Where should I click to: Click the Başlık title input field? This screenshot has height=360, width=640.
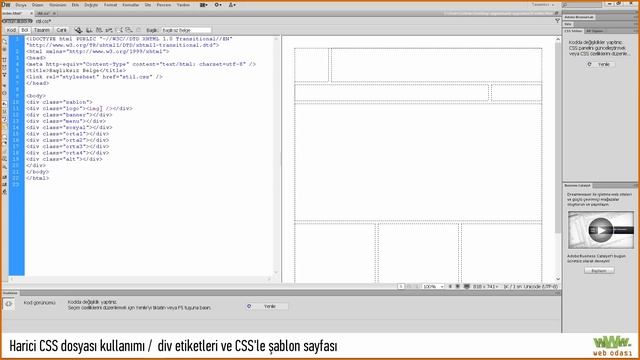(x=186, y=30)
